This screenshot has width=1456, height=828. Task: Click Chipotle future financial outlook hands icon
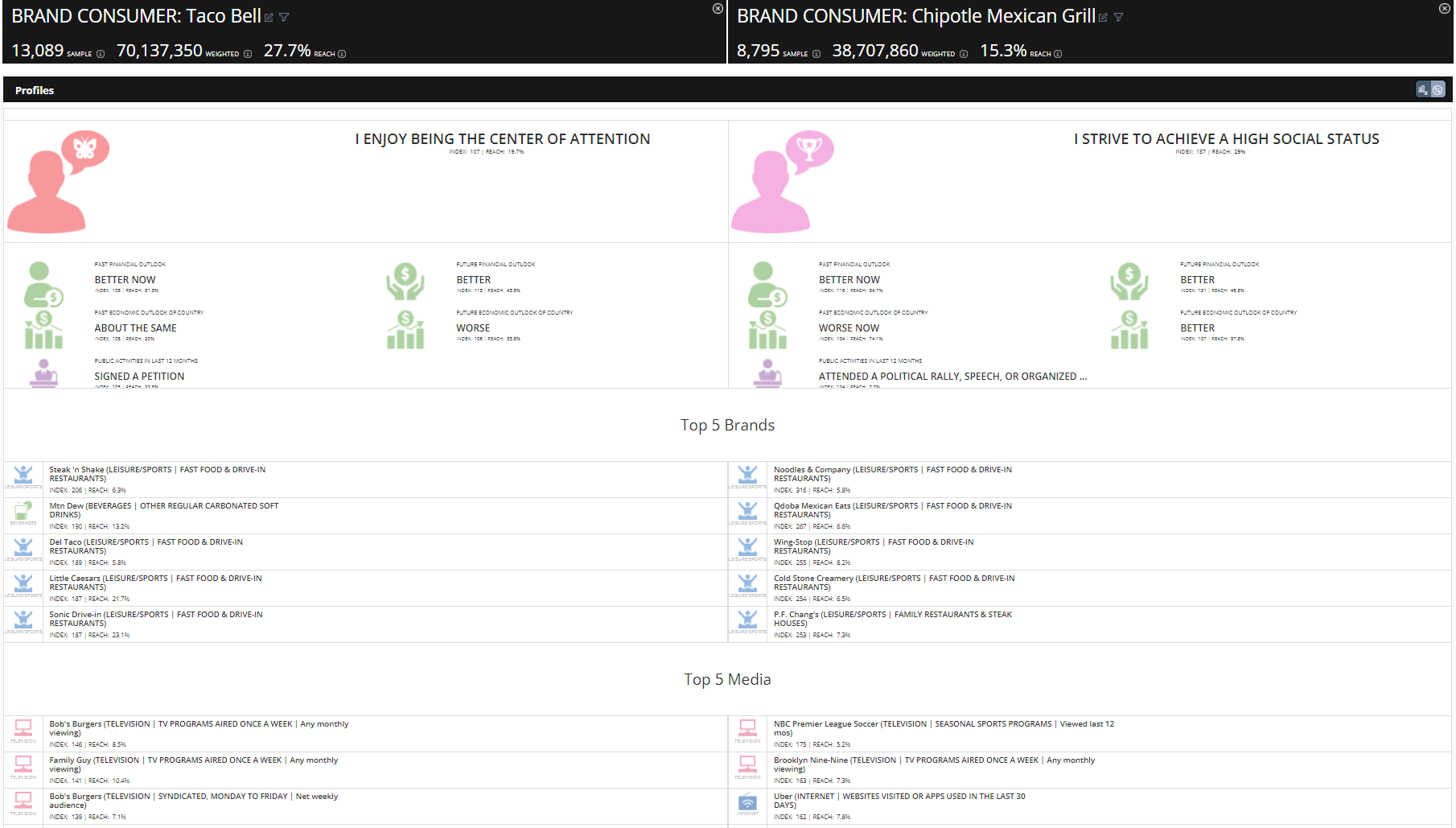click(x=1129, y=282)
